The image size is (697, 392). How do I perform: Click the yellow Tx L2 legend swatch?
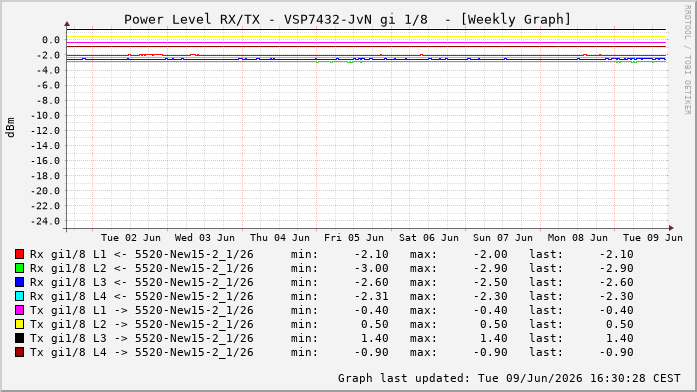19,324
